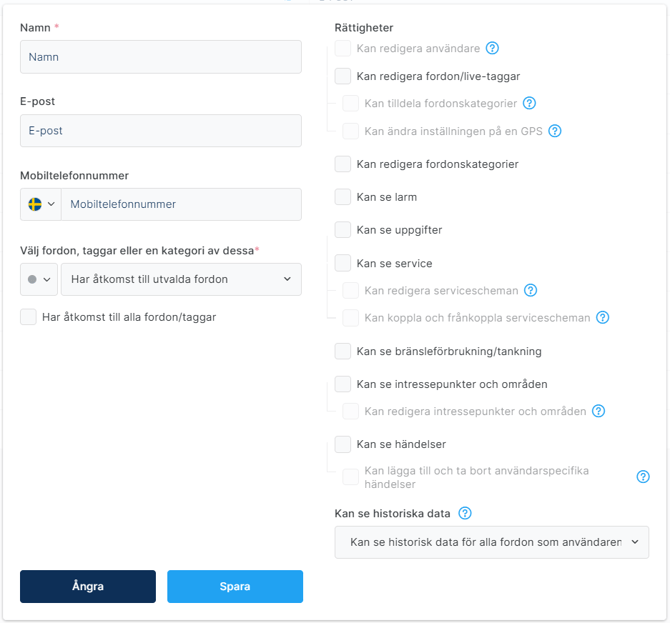
Task: Click help icon beside Kan redigera användare
Action: (492, 48)
